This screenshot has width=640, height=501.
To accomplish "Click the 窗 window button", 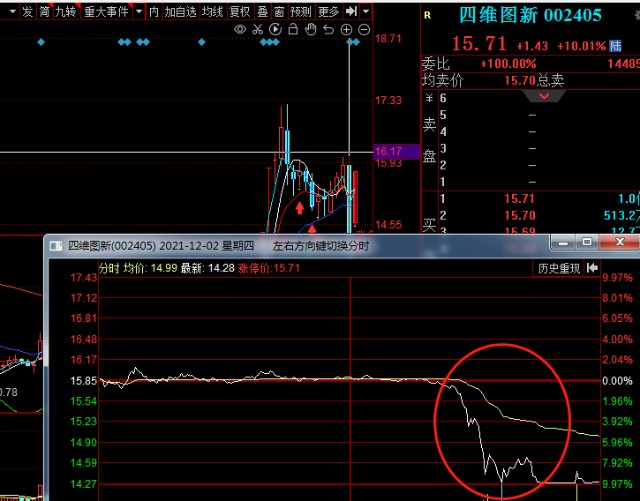I will coord(279,11).
